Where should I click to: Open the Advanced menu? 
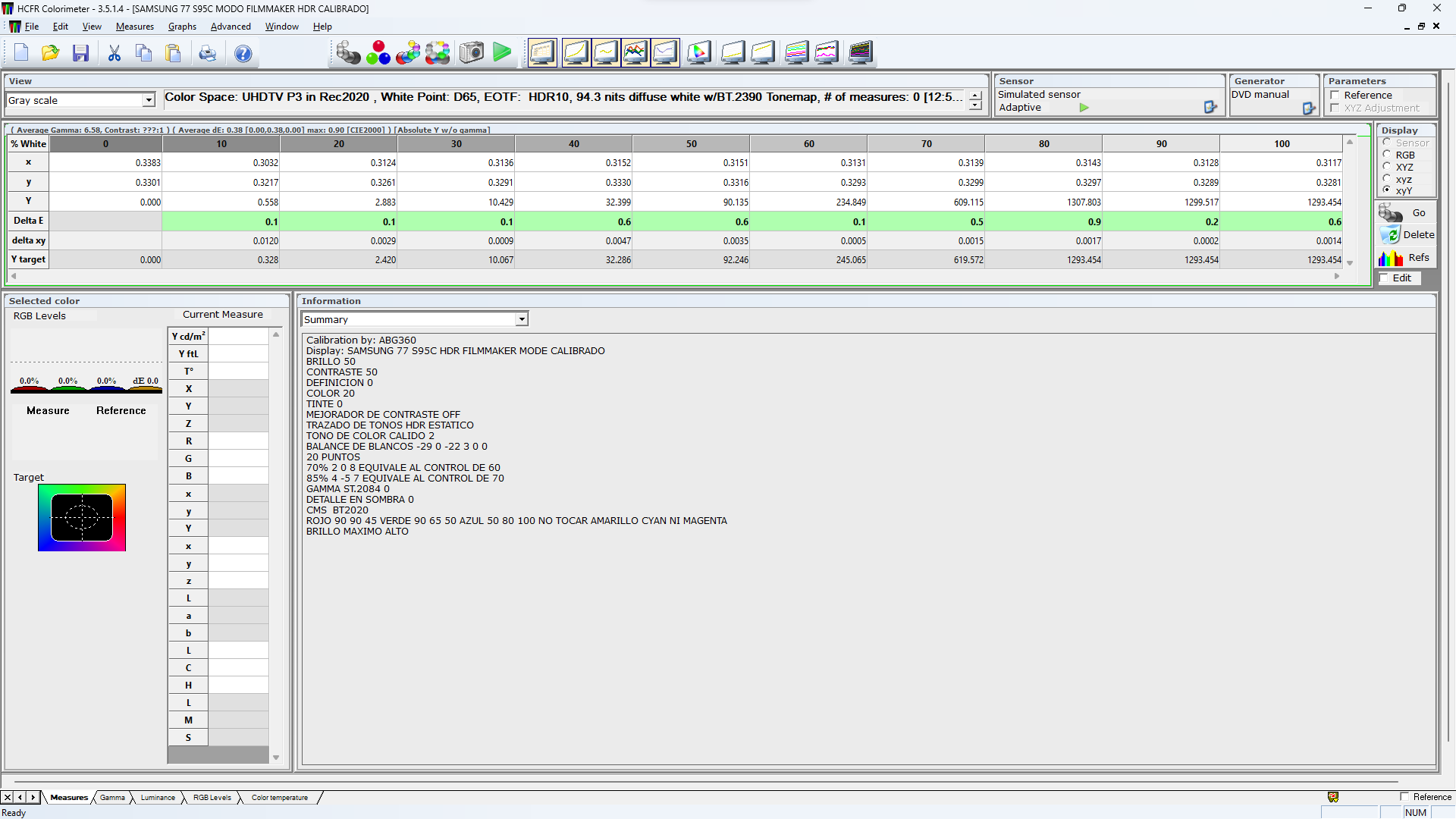click(231, 27)
